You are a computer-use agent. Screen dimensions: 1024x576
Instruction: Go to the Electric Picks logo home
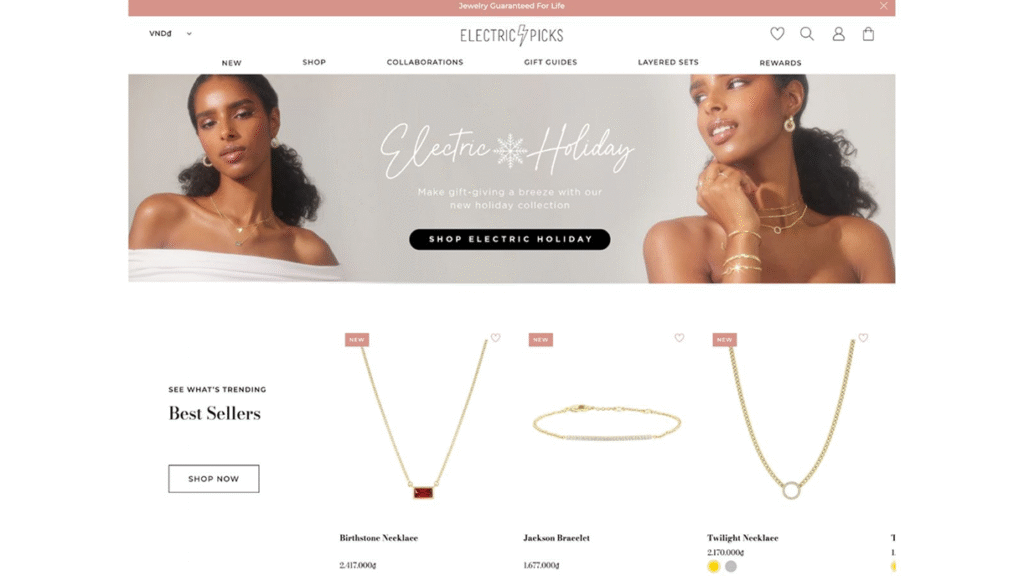[511, 35]
